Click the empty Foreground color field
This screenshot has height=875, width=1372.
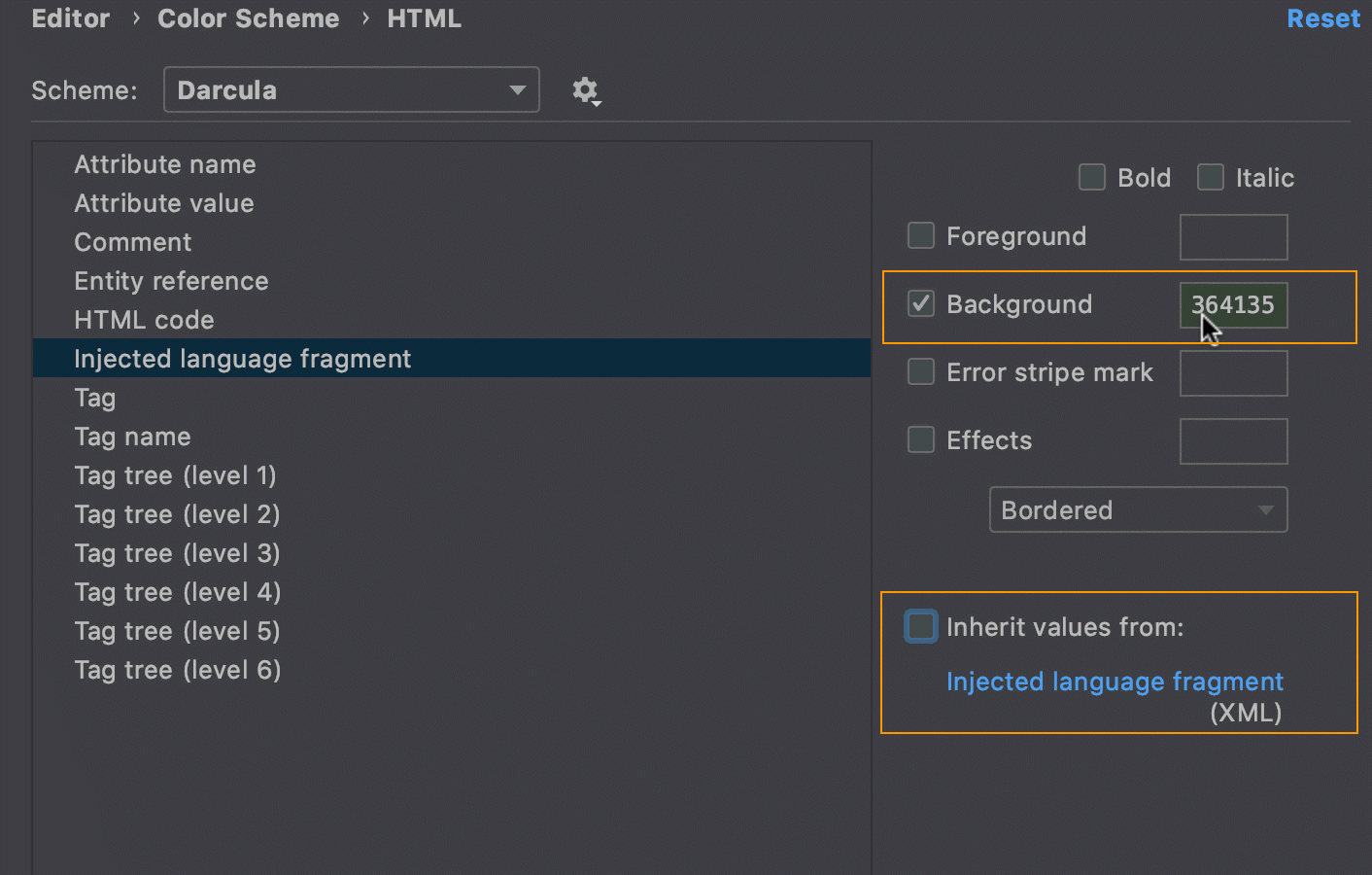tap(1233, 236)
